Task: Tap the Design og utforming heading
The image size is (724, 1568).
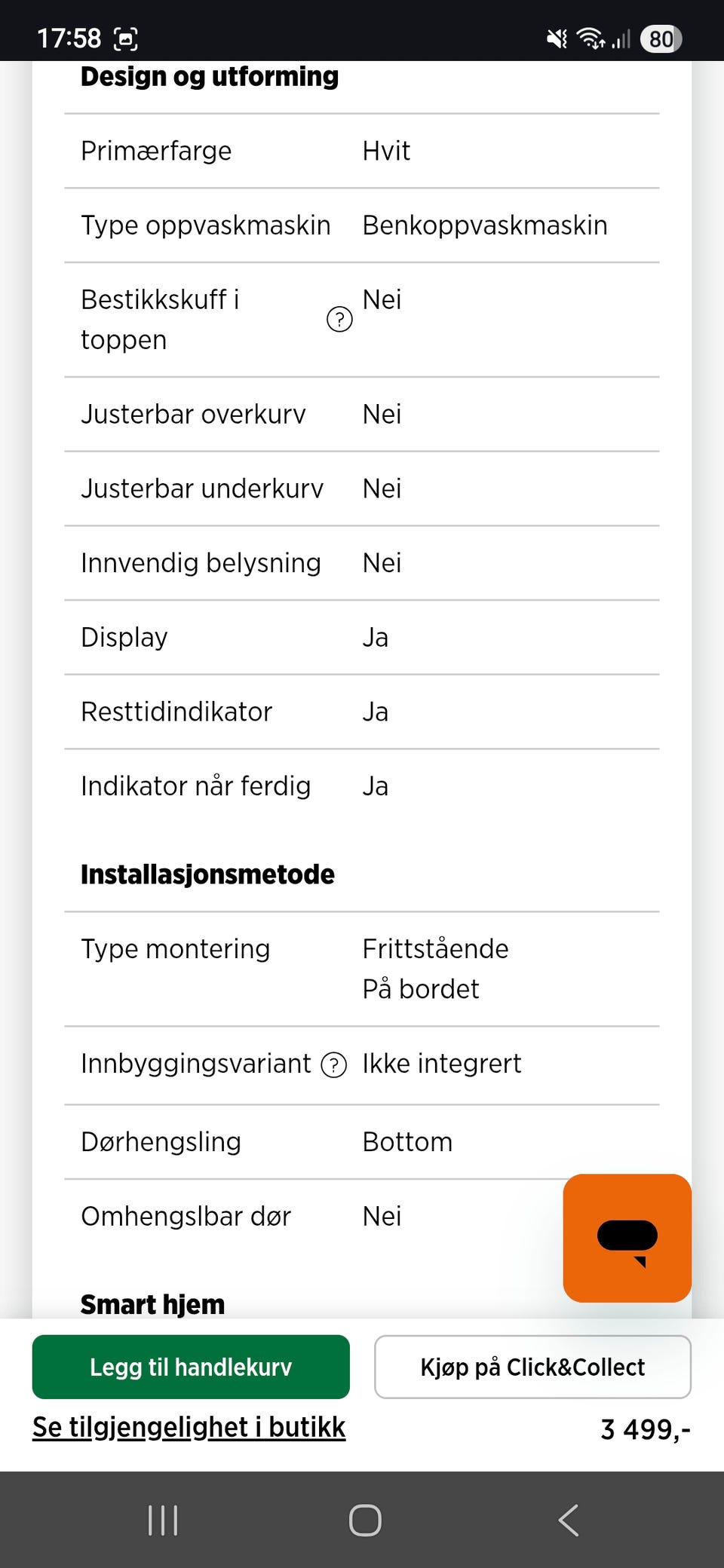Action: (210, 77)
